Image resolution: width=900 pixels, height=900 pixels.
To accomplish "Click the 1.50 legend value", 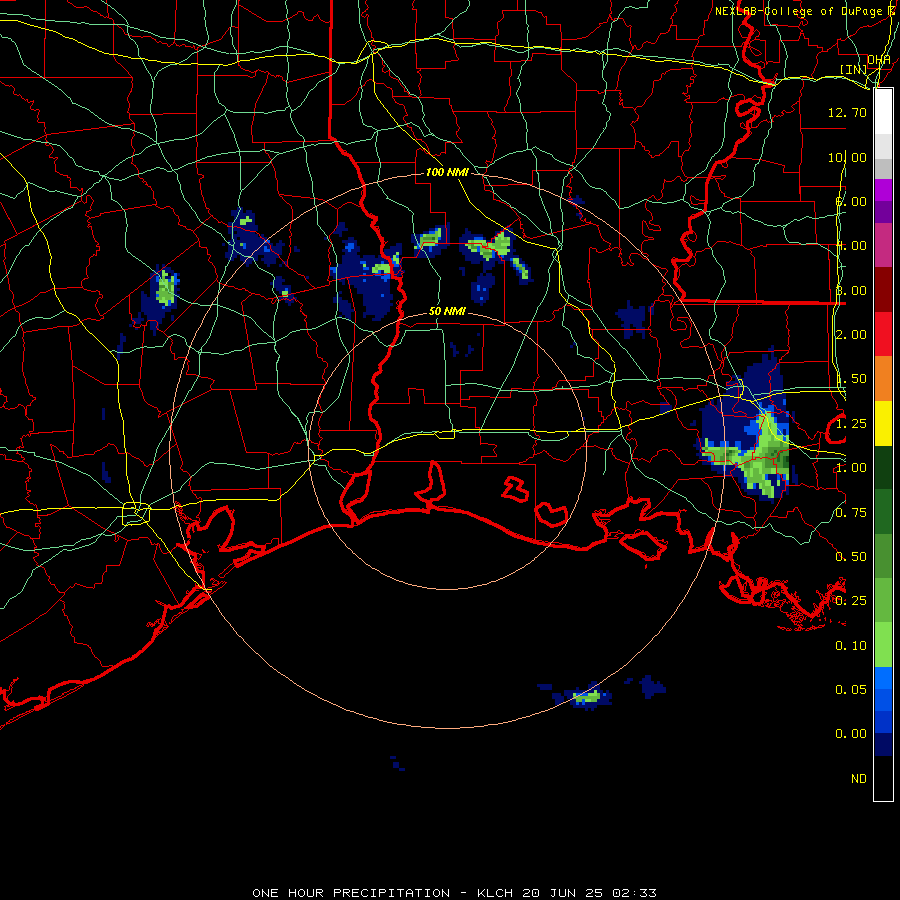I will click(851, 379).
